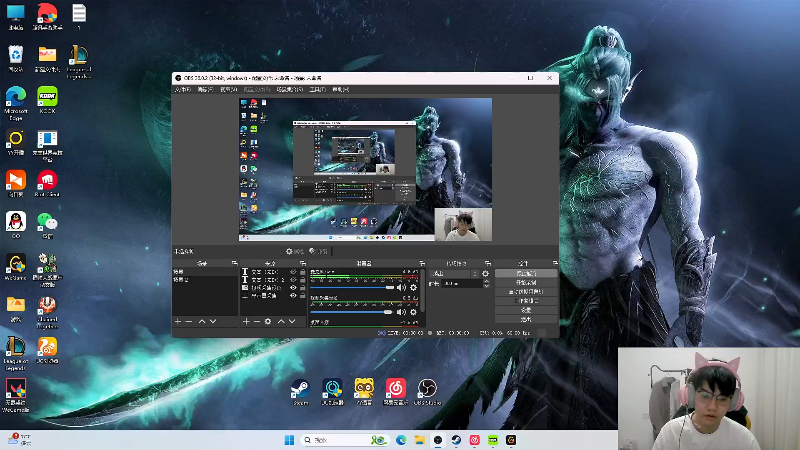The width and height of the screenshot is (800, 450).
Task: Remove selected scene with the minus icon
Action: click(189, 321)
